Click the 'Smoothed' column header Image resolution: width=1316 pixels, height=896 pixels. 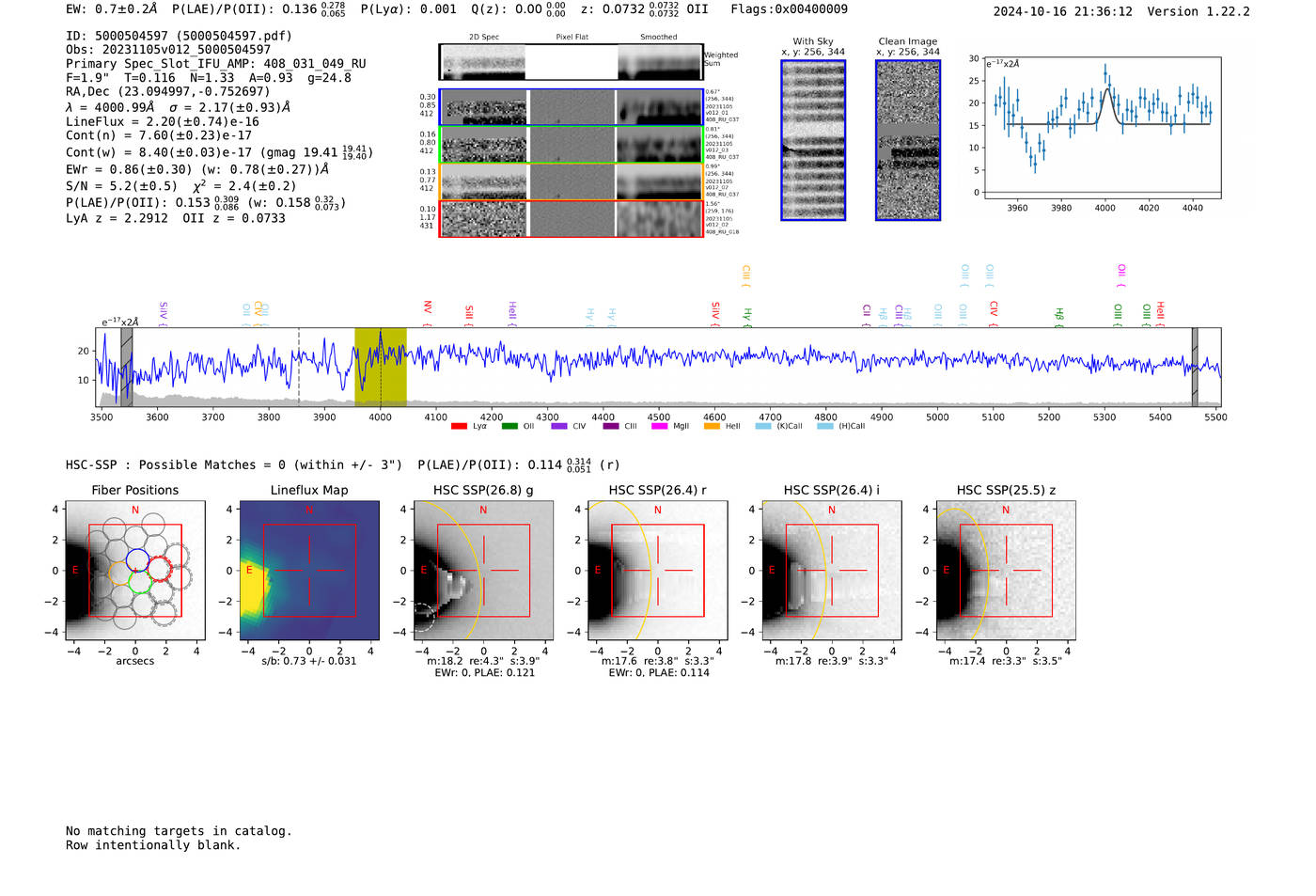(659, 38)
